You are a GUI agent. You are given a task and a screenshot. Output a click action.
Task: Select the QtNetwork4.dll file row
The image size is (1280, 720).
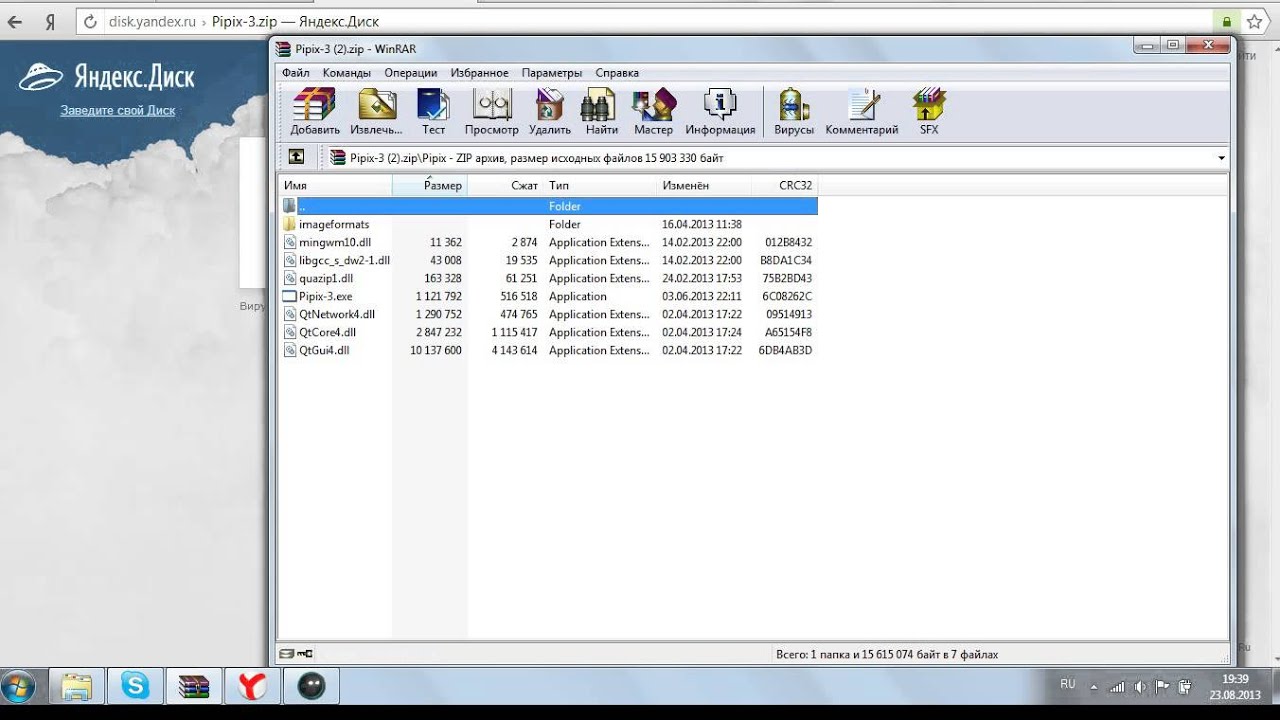tap(548, 314)
